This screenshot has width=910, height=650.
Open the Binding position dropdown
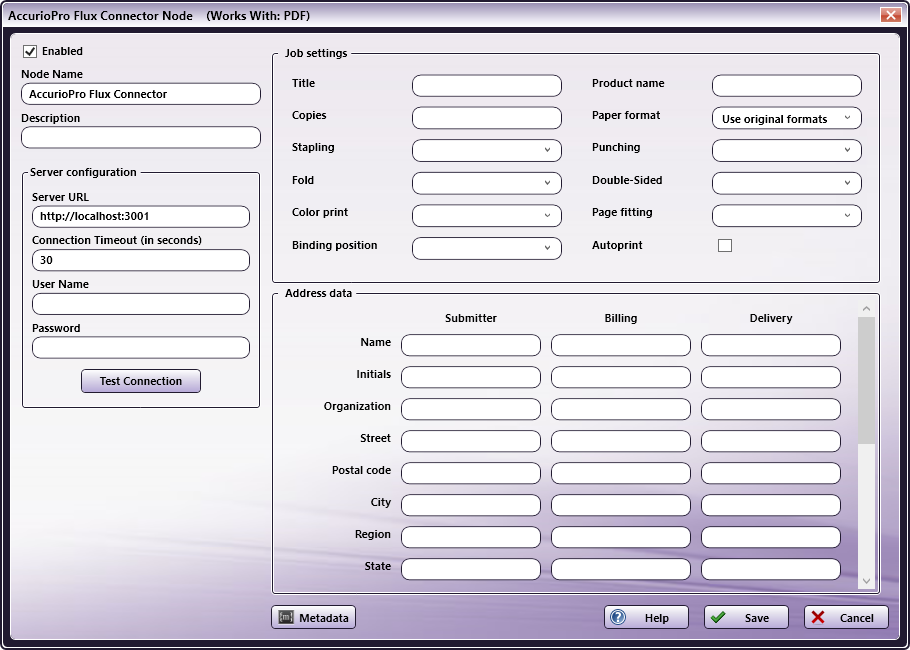coord(487,248)
